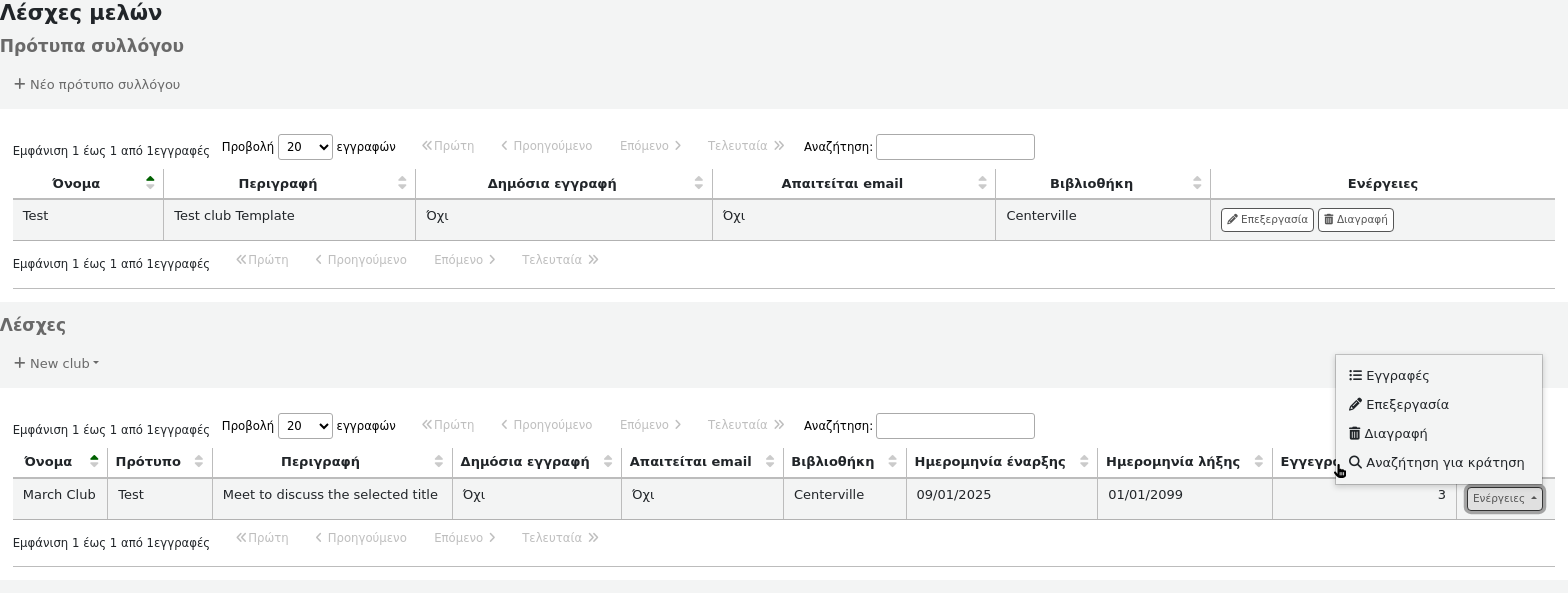Viewport: 1568px width, 593px height.
Task: Click the list icon beside Εγγραφές
Action: click(1355, 376)
